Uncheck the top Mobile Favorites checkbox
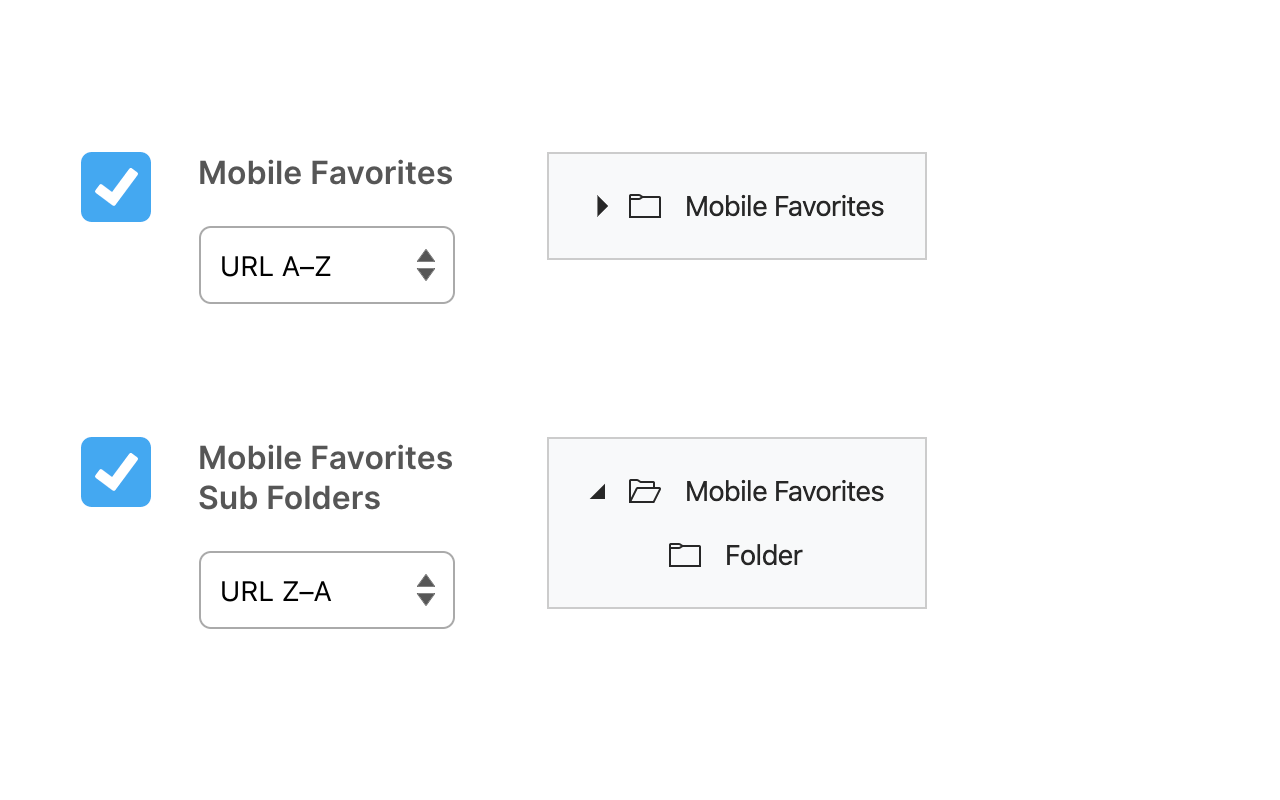 tap(116, 187)
